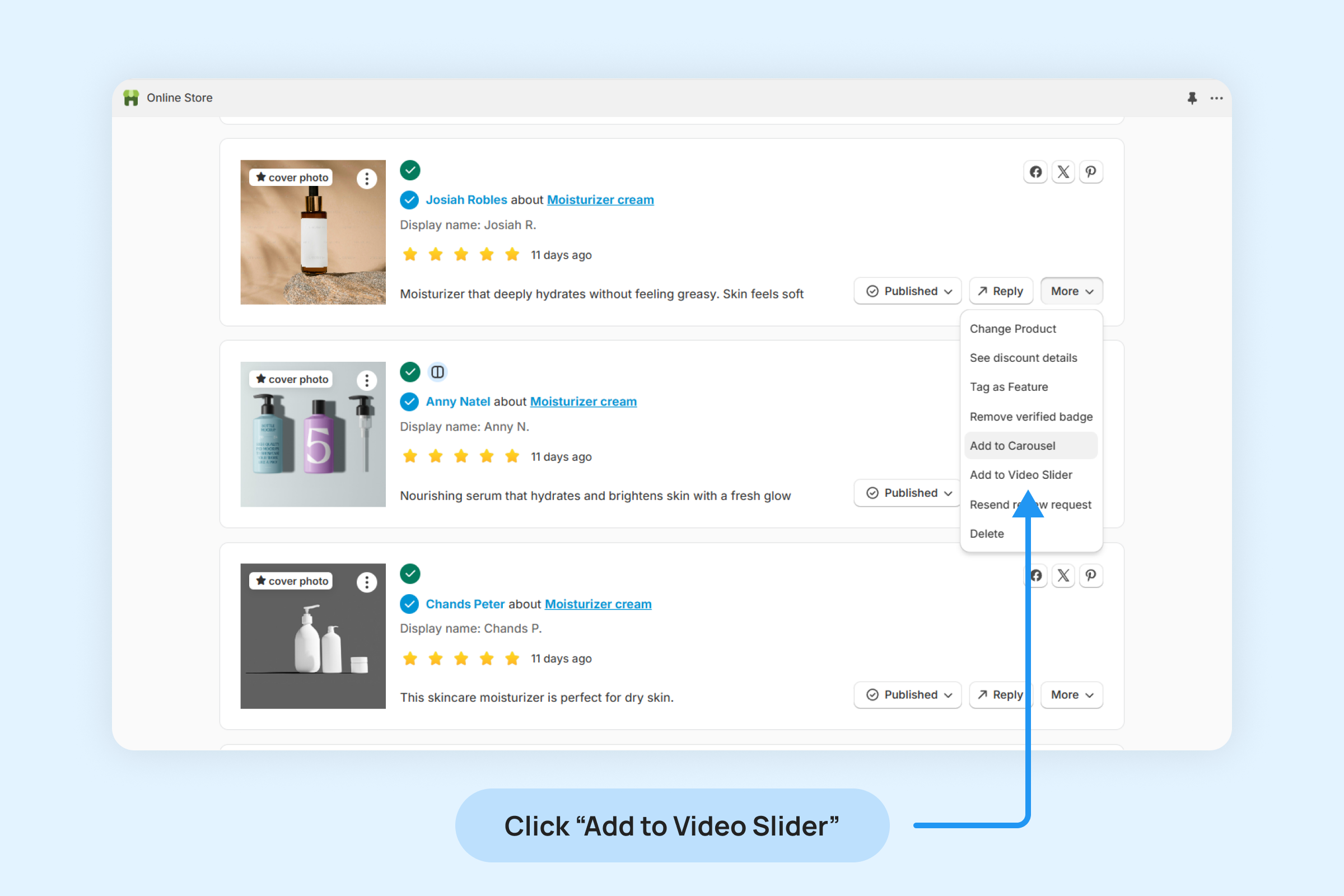The image size is (1344, 896).
Task: Choose Add to Carousel from the menu
Action: [1012, 446]
